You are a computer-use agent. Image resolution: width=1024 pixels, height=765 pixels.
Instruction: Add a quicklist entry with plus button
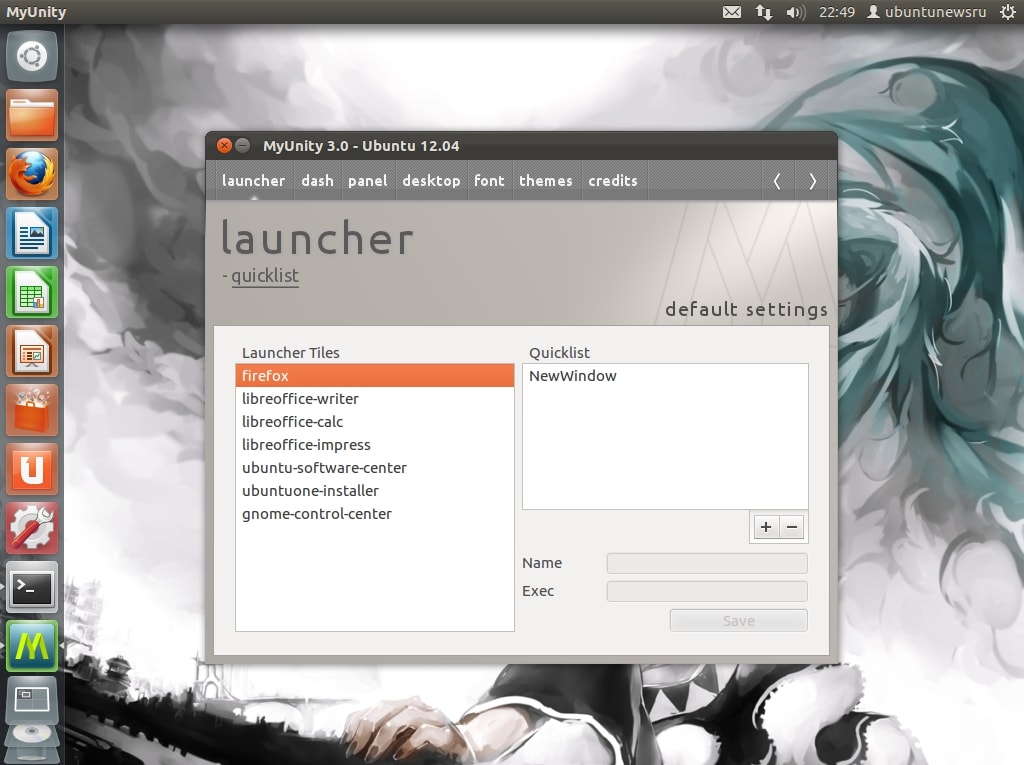(x=766, y=527)
